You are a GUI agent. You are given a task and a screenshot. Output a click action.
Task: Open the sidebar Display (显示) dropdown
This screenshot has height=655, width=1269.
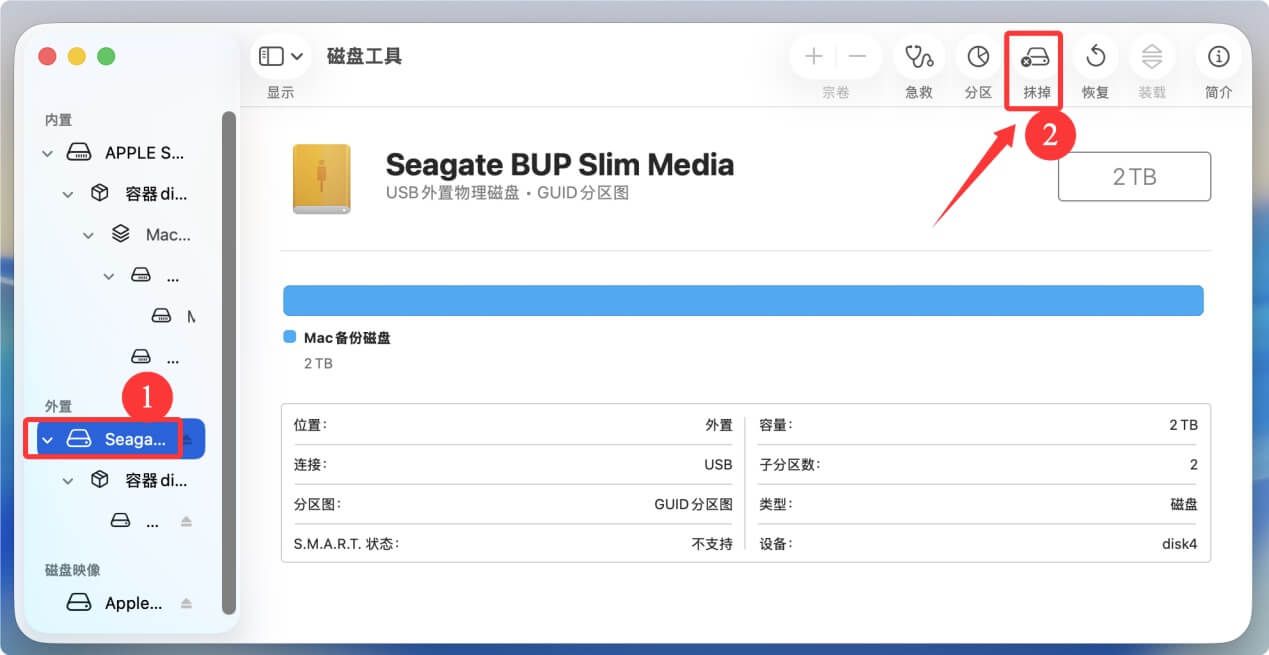point(281,57)
